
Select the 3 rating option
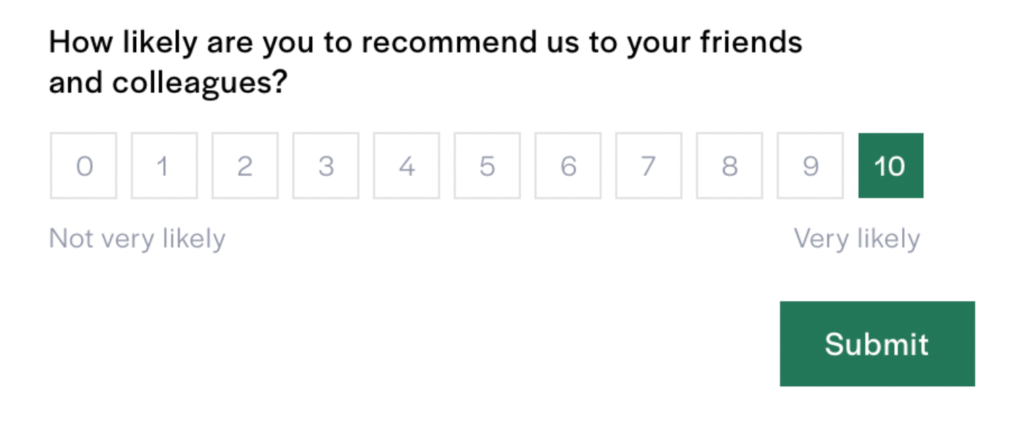pos(325,166)
